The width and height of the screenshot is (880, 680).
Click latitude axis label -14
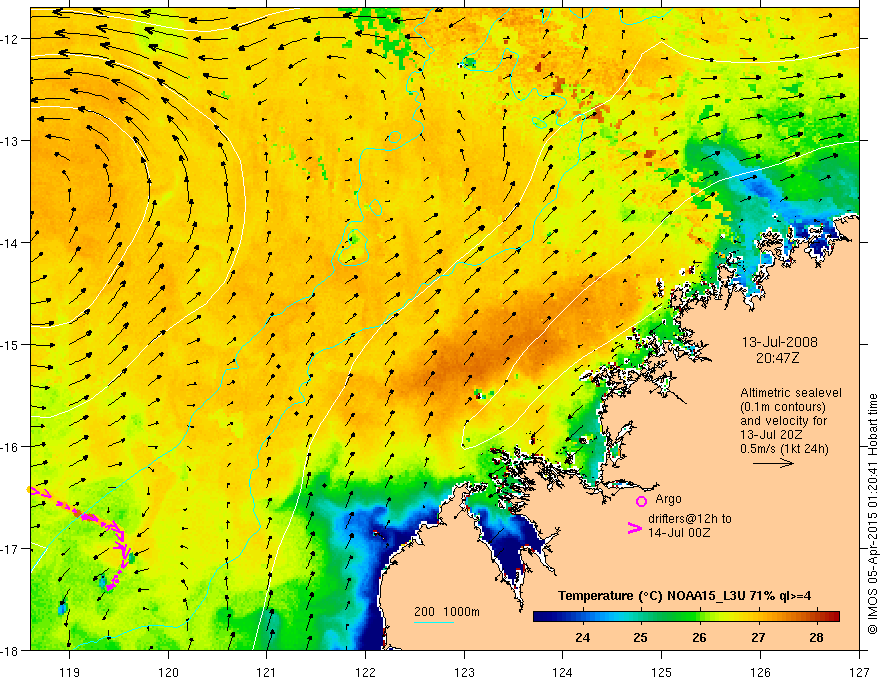point(10,243)
